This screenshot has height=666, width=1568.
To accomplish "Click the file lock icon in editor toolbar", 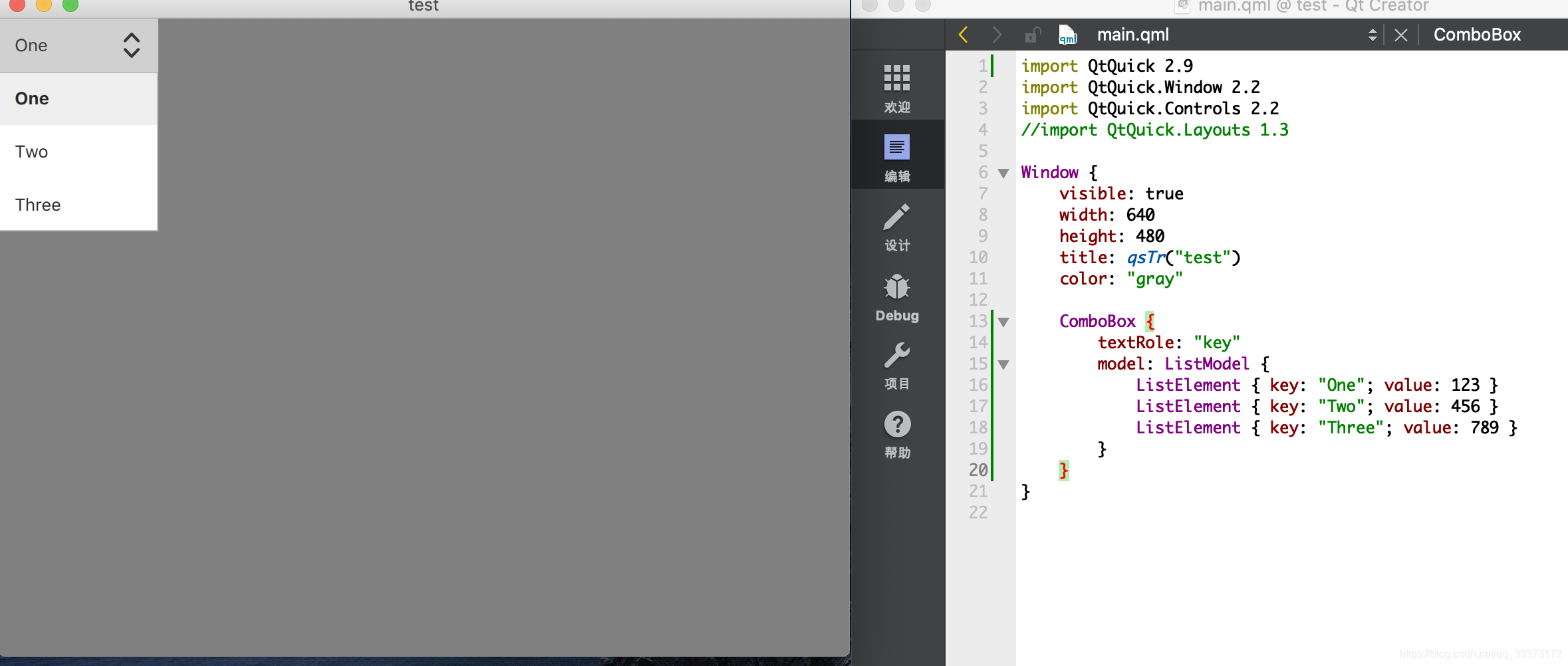I will coord(1033,35).
